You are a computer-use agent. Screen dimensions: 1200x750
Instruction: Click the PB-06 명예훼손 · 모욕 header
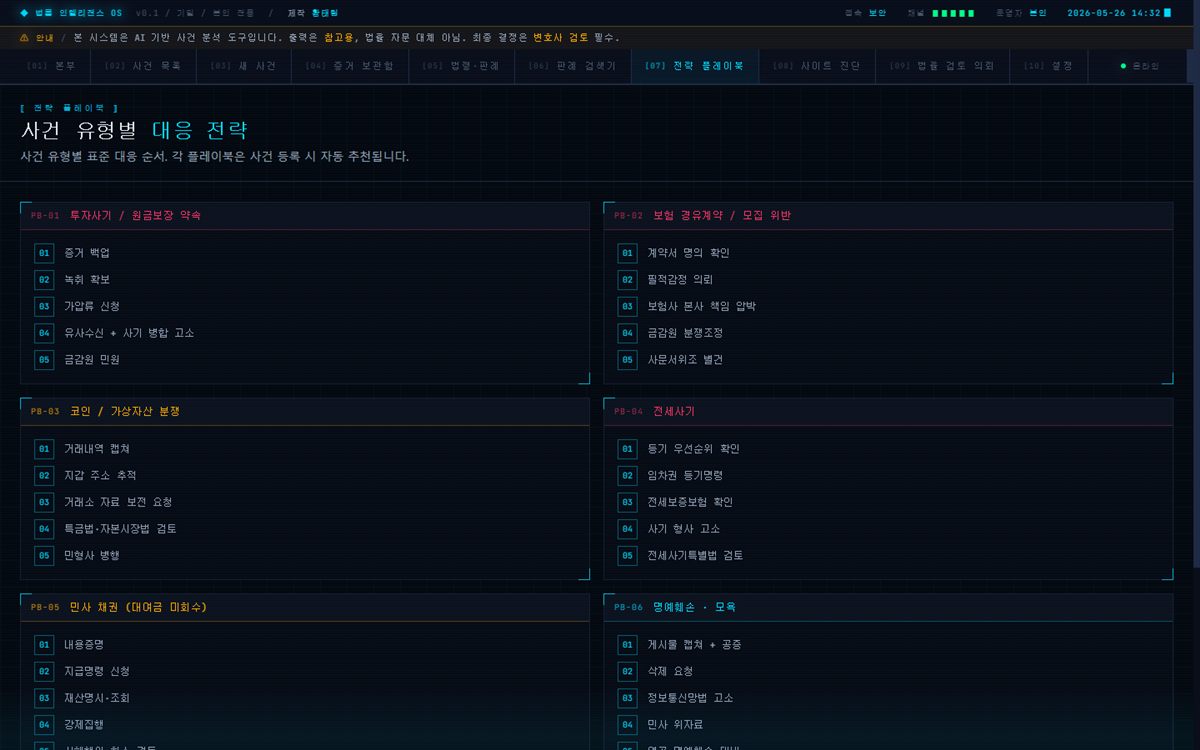point(888,608)
